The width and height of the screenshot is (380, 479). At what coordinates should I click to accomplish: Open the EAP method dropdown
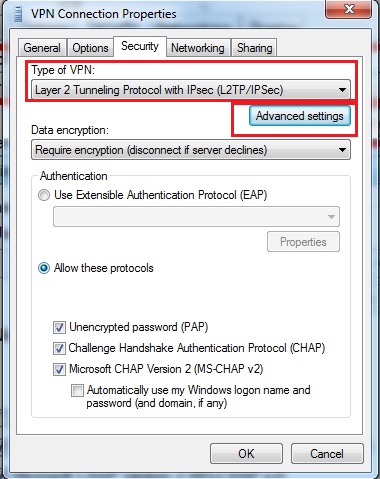tap(196, 217)
